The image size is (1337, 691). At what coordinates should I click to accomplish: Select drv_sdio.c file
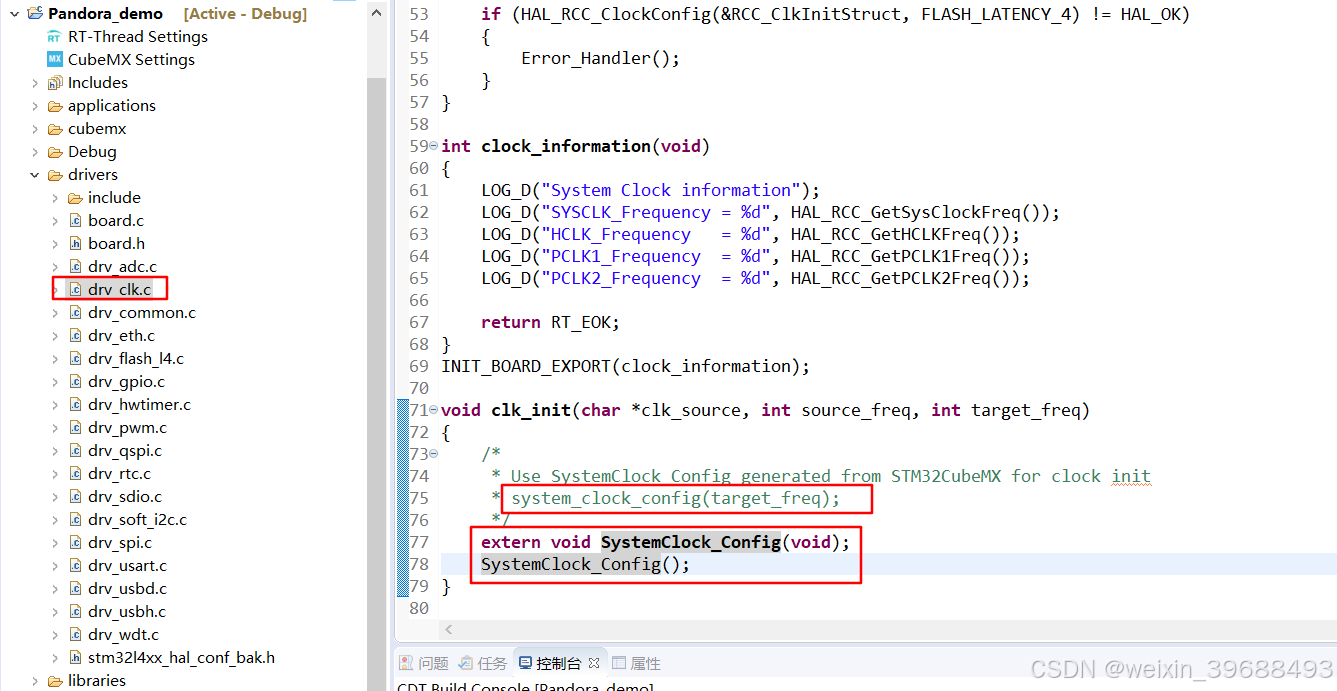coord(125,497)
